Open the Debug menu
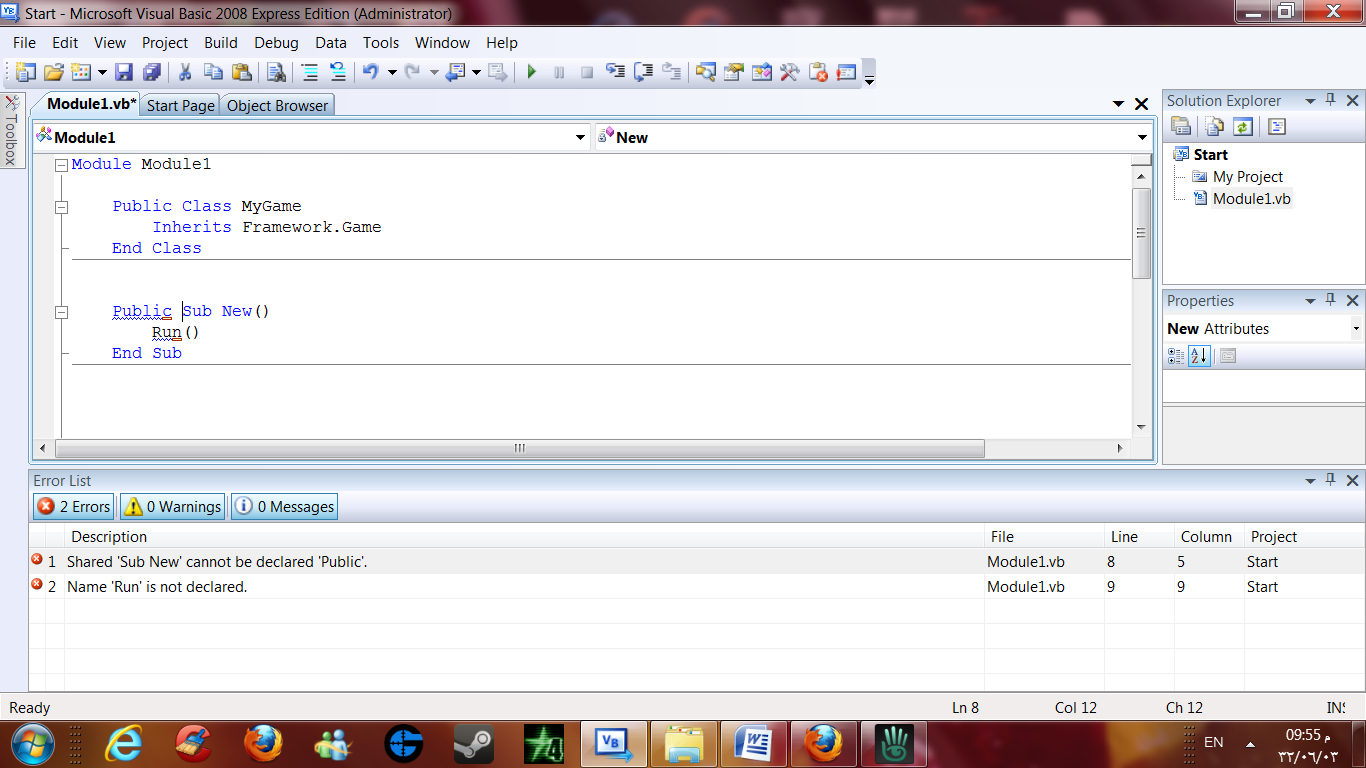Screen dimensions: 1366x768 tap(276, 42)
